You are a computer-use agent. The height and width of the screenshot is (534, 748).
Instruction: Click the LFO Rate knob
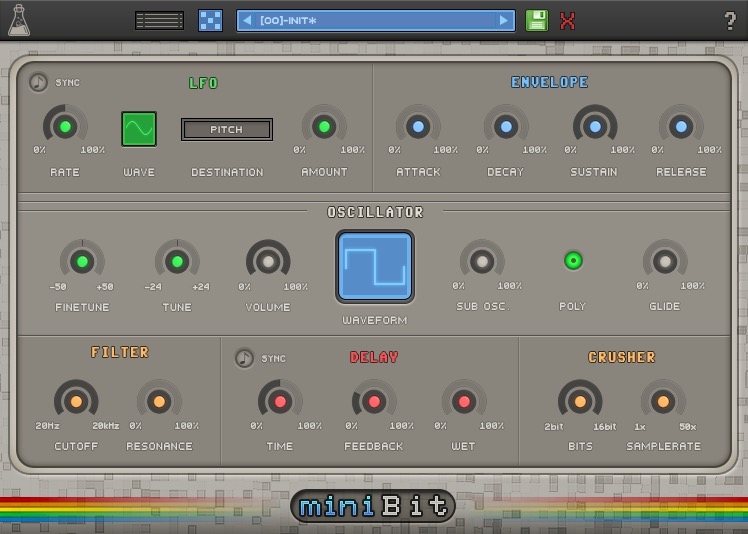pos(65,126)
